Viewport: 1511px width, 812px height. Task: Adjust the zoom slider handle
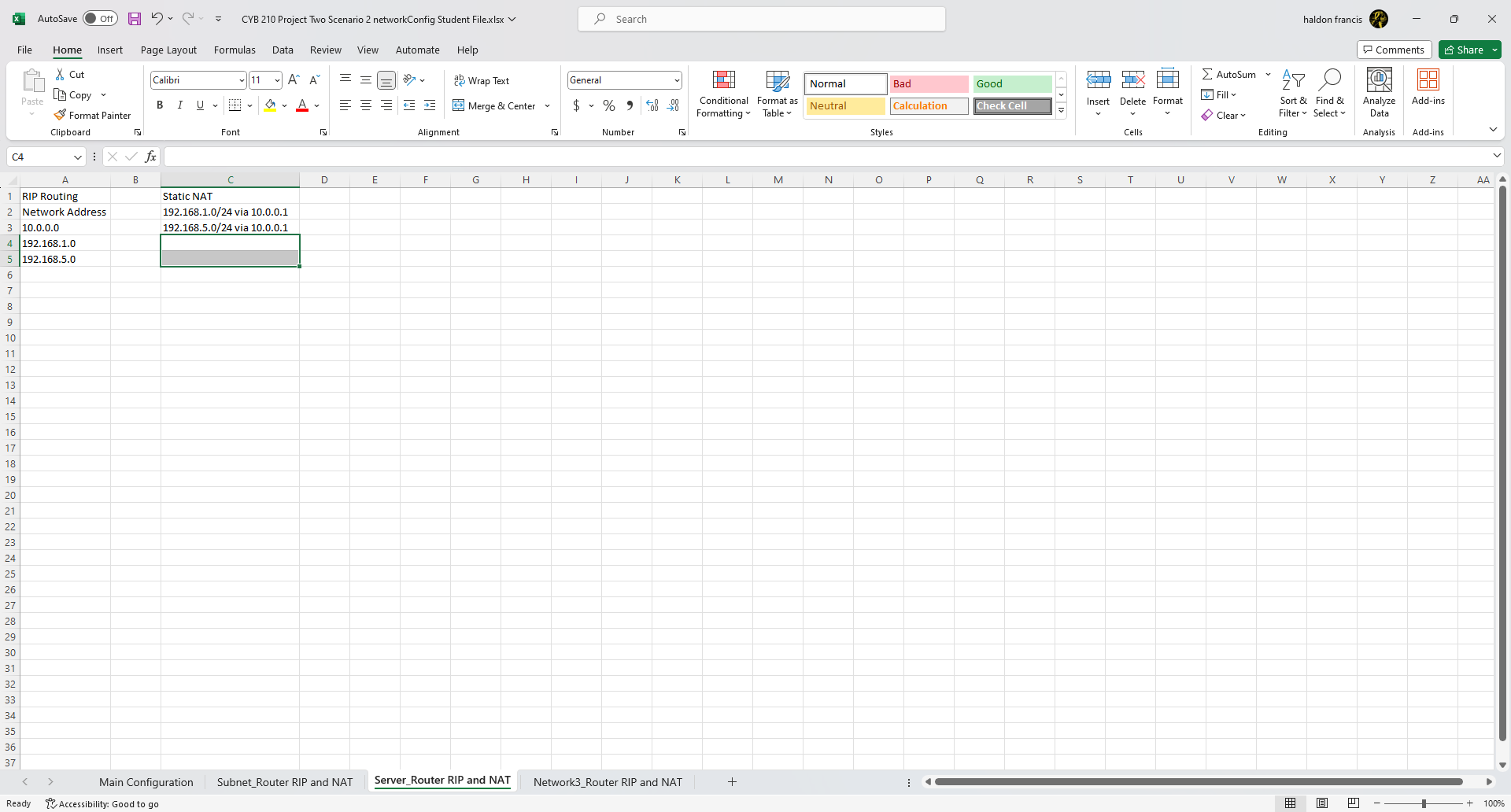tap(1424, 803)
